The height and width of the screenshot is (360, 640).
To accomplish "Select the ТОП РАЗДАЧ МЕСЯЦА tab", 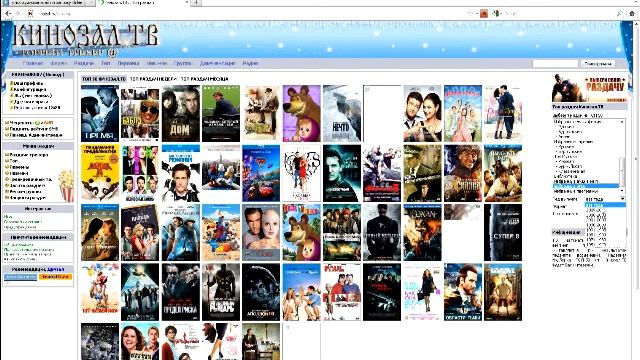I will 204,79.
